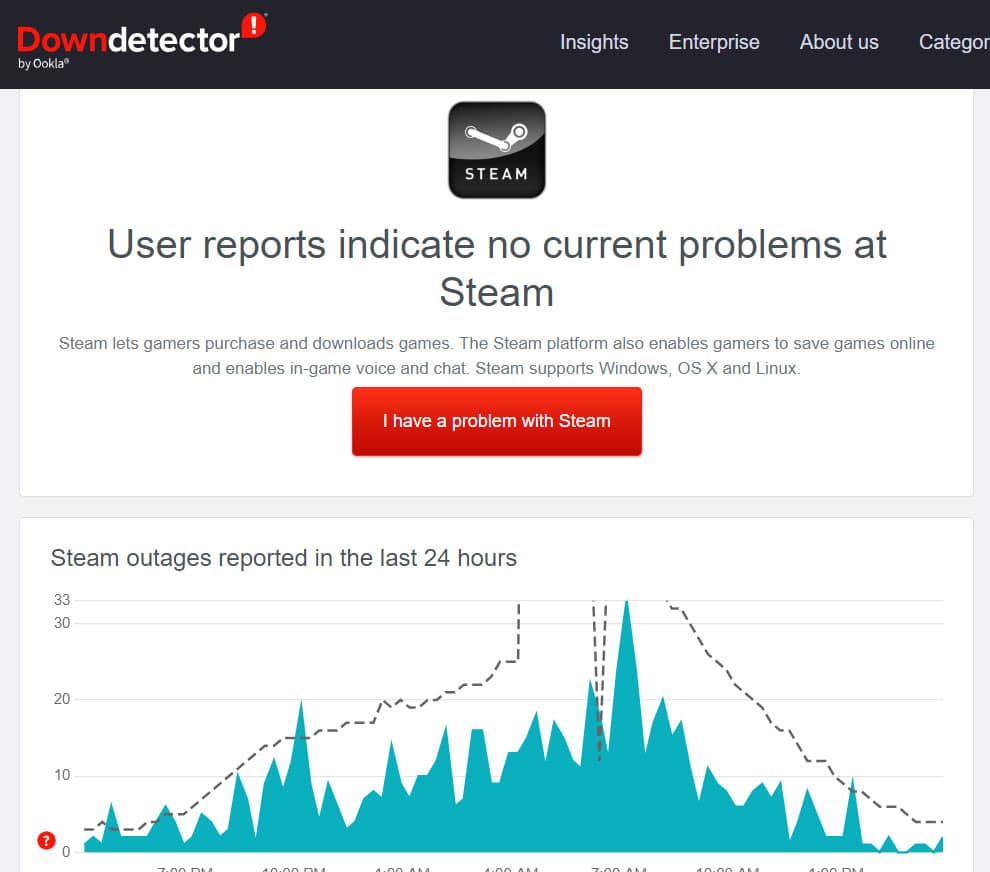Screen dimensions: 990x872
Task: Click the Steam description paragraph
Action: (x=497, y=356)
